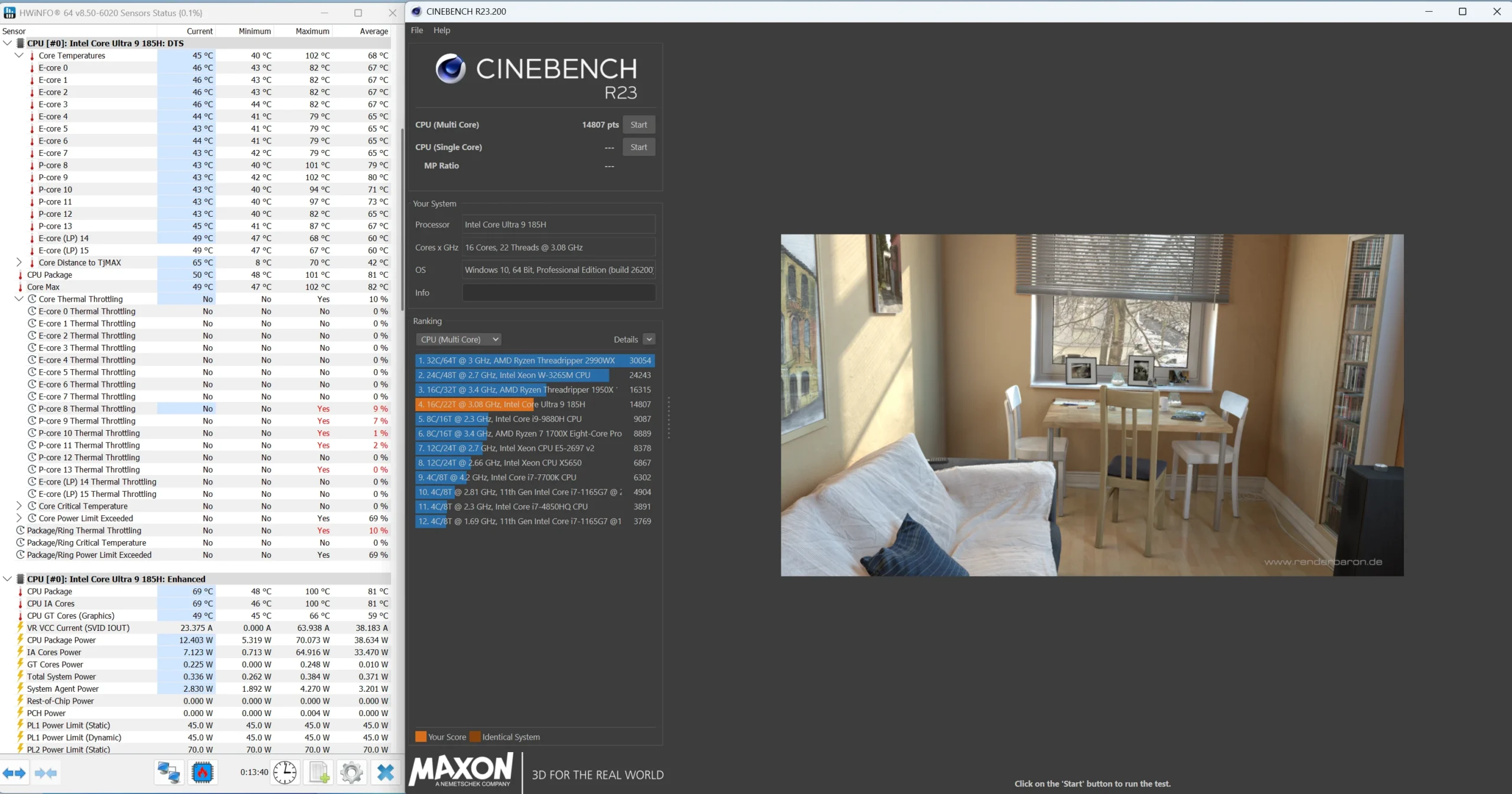
Task: Click the thermometer icon beside CPU GT Cores (Graphics)
Action: tap(21, 616)
